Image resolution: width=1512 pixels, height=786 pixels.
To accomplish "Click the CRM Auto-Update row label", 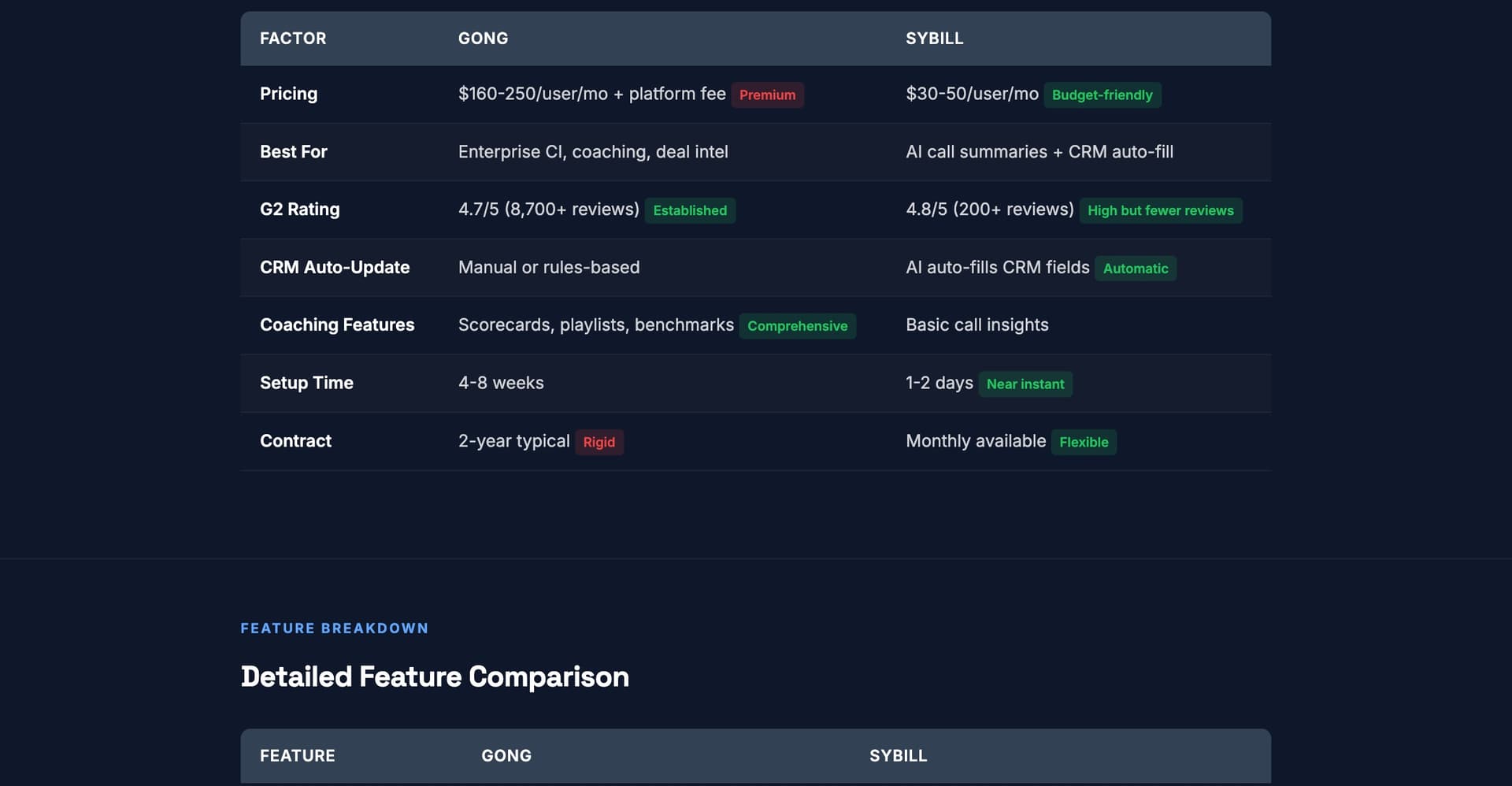I will click(x=335, y=267).
